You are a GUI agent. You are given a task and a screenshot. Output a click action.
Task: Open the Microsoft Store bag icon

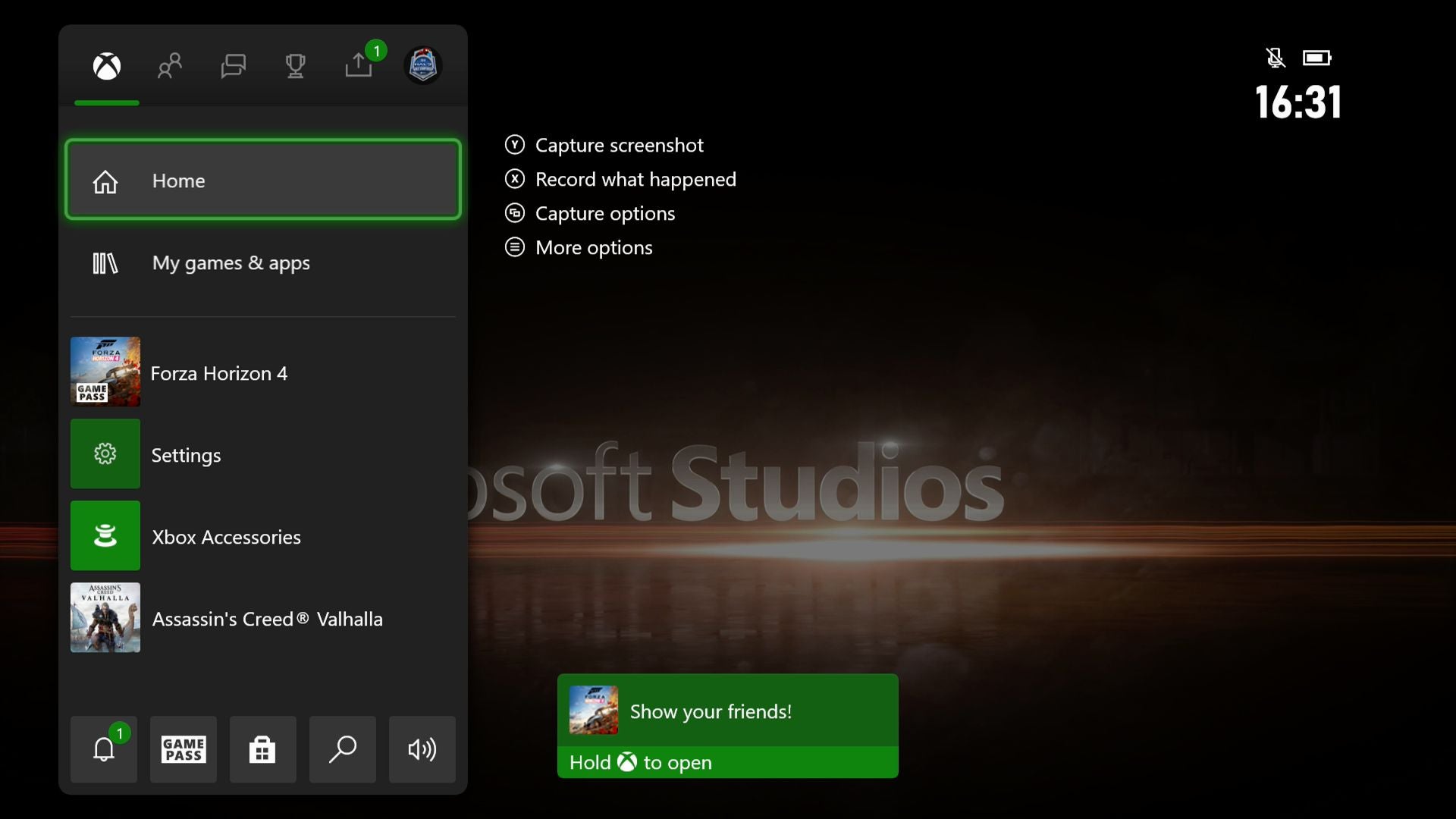click(262, 749)
